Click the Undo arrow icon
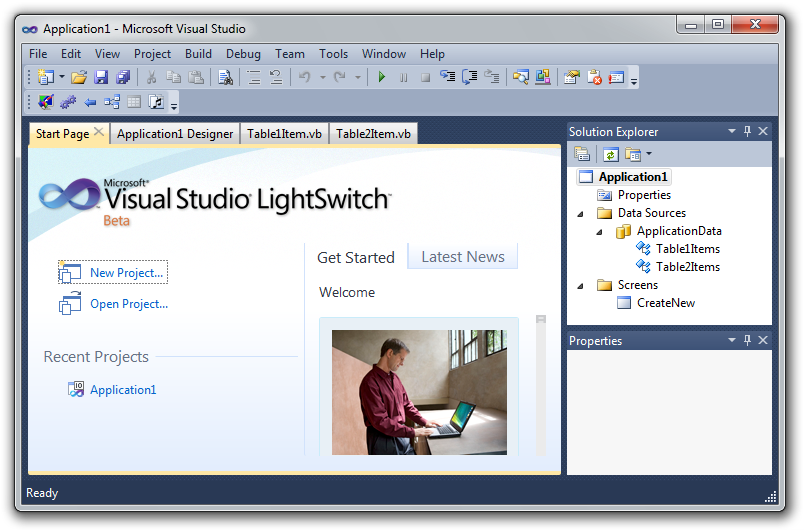The width and height of the screenshot is (804, 530). (305, 77)
